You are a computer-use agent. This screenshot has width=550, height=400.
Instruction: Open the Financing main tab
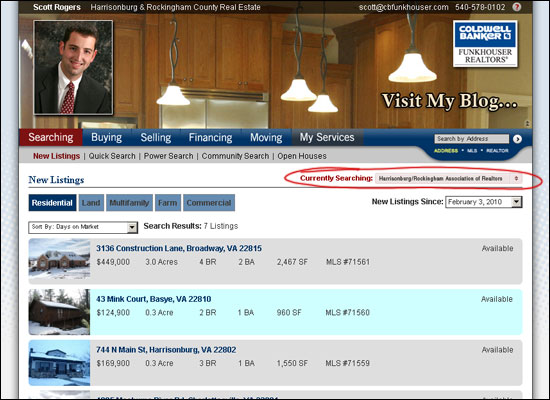[210, 137]
